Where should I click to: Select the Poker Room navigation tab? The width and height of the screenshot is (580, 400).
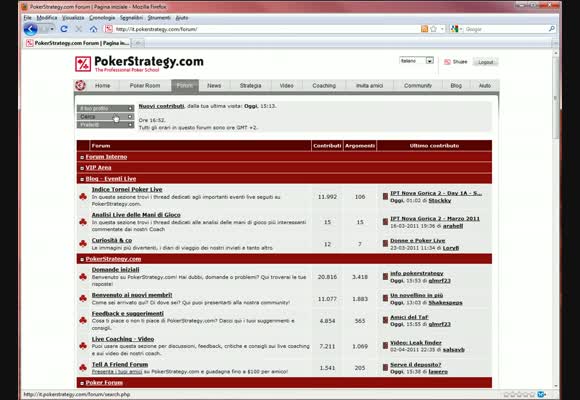click(x=145, y=85)
